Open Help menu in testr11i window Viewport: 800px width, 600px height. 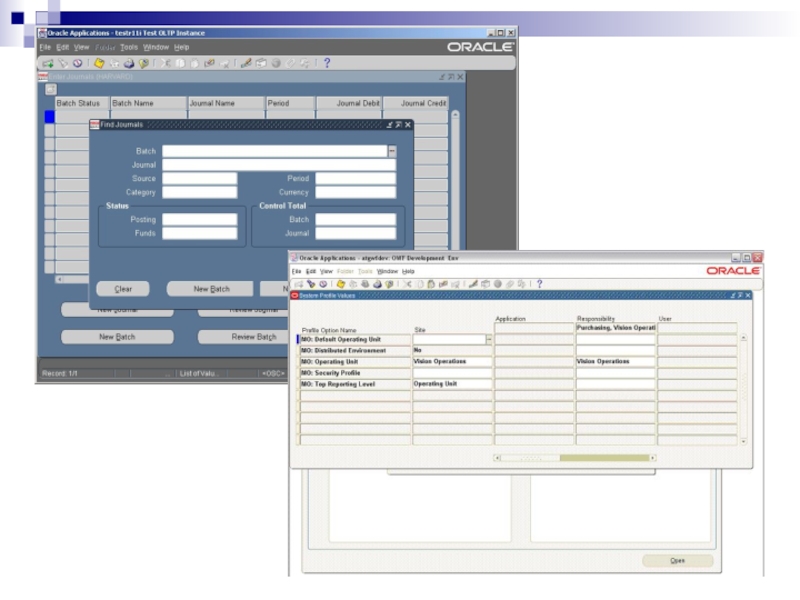(x=181, y=47)
